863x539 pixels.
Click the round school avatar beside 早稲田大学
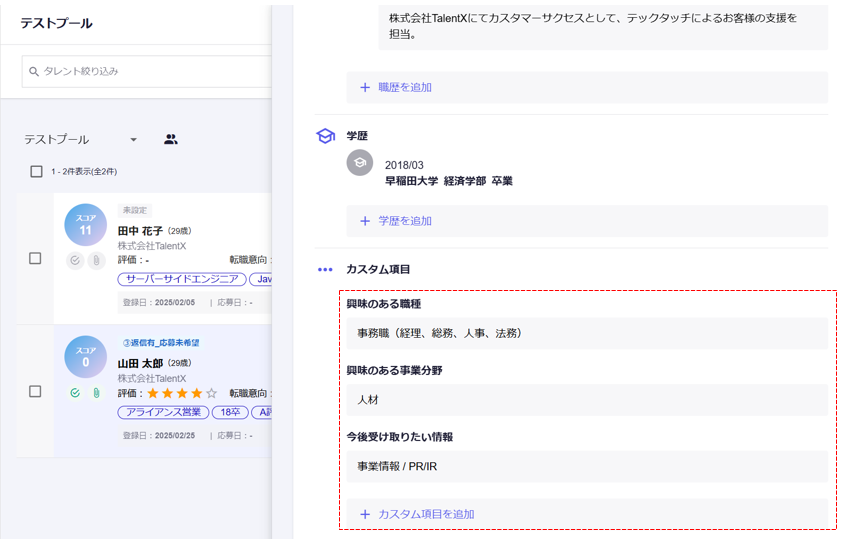coord(360,163)
